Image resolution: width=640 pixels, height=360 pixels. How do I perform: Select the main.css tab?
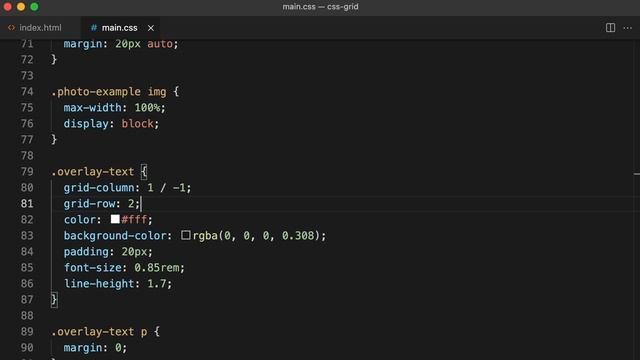119,28
